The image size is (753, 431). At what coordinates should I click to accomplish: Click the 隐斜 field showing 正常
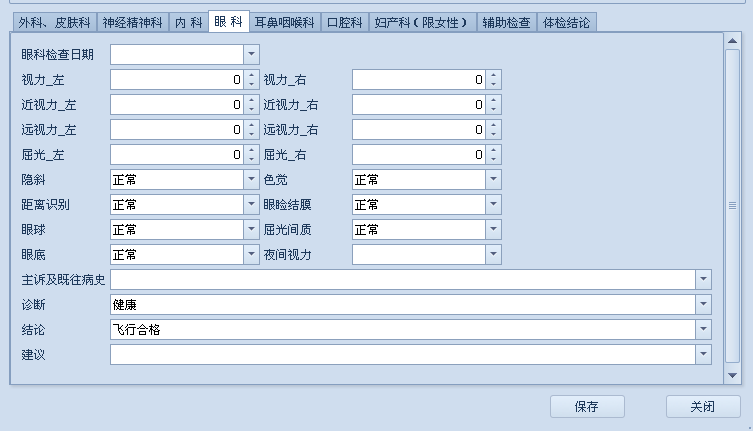(177, 179)
